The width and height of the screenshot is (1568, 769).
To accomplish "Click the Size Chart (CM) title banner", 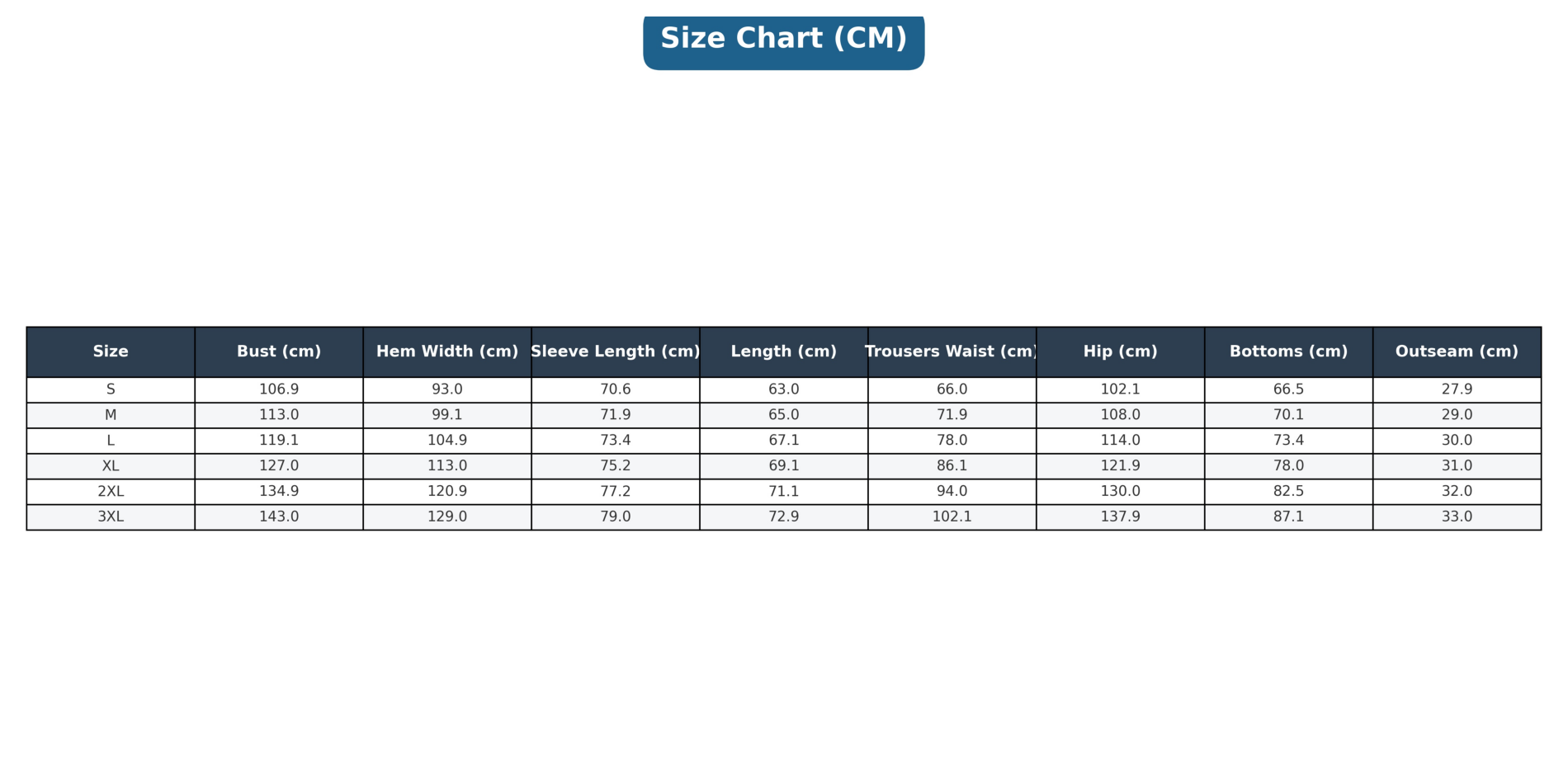I will 783,39.
